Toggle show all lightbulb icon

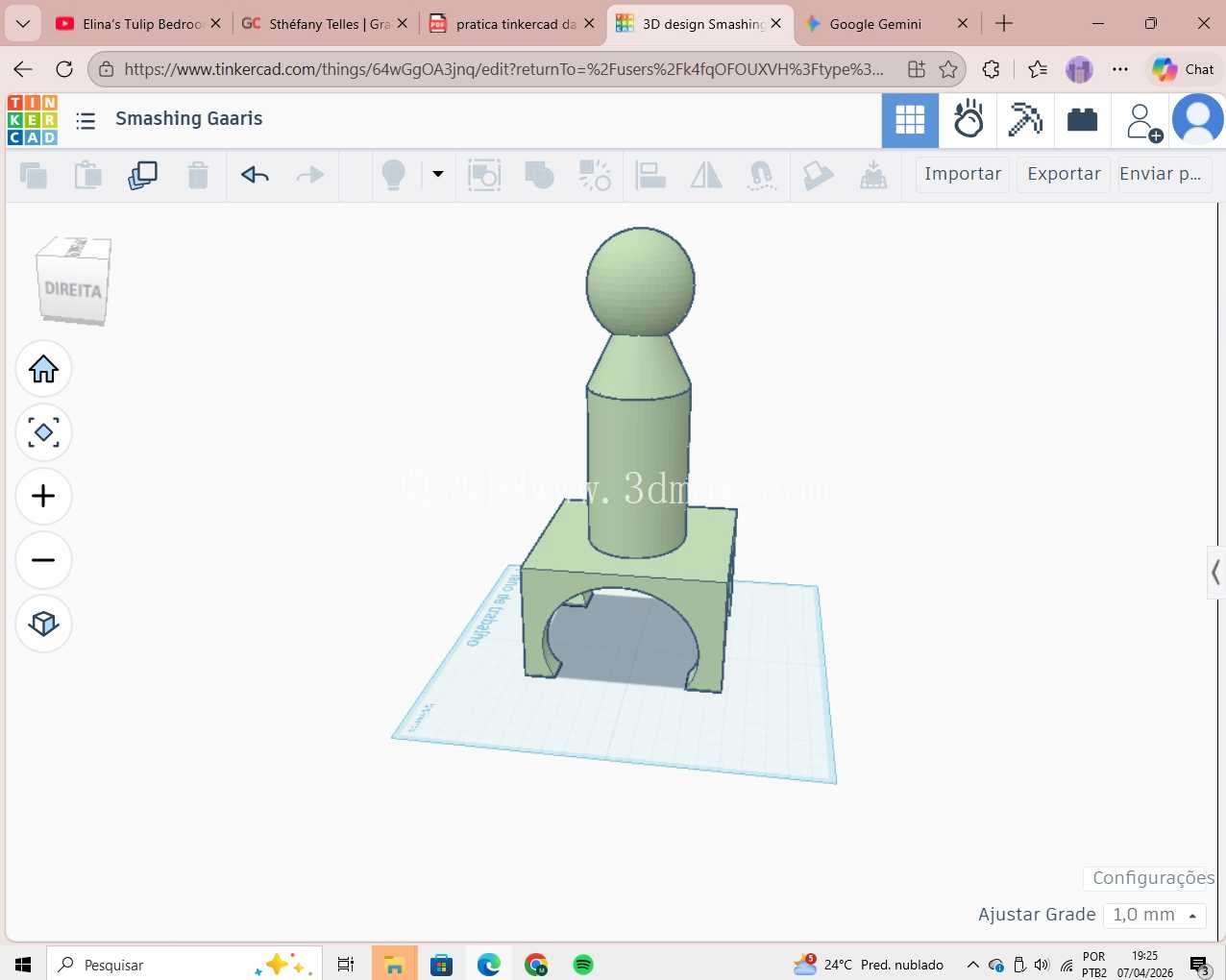point(394,175)
